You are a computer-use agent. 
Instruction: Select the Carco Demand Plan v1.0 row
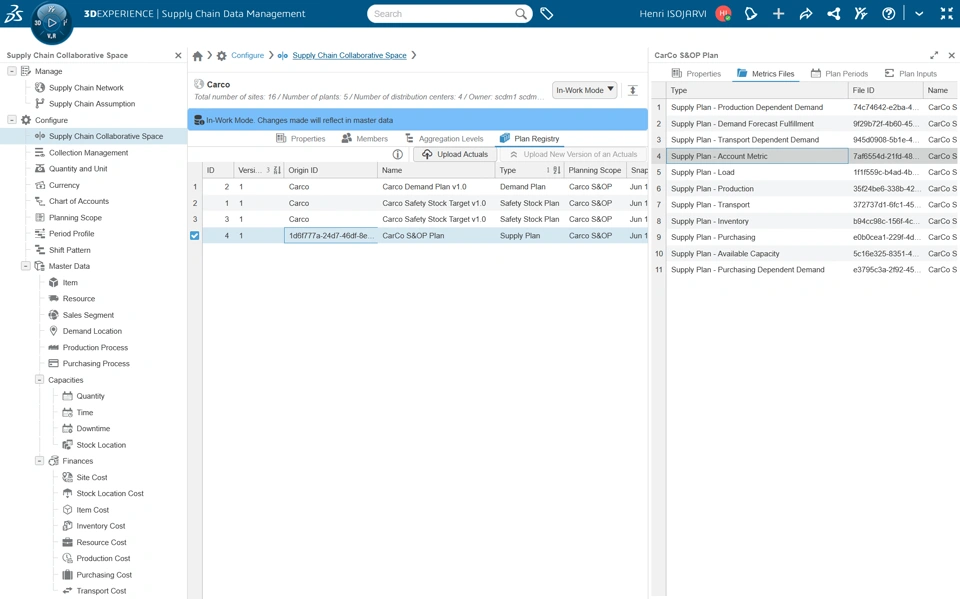(x=418, y=187)
